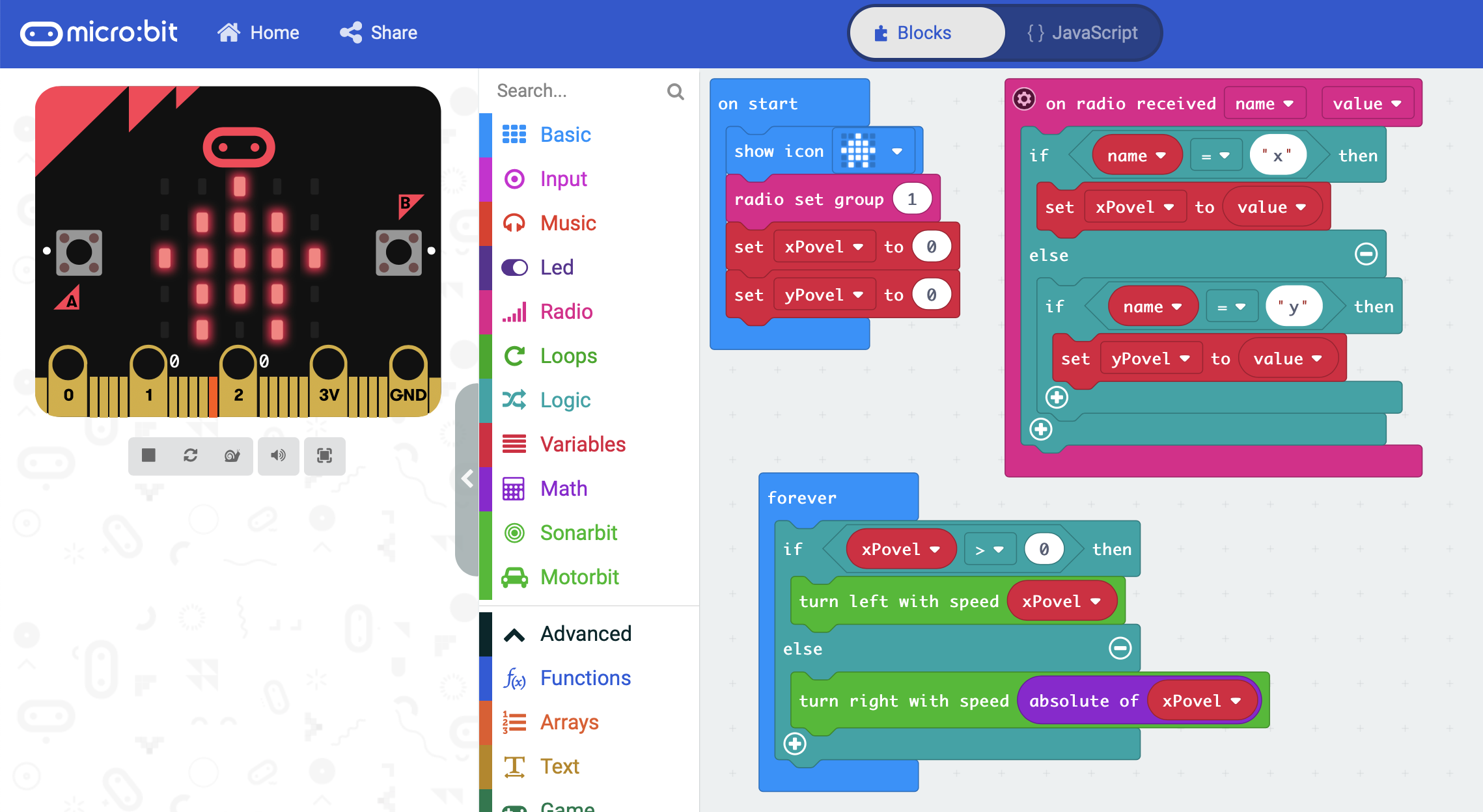
Task: Click gear icon on radio received block
Action: (x=1024, y=100)
